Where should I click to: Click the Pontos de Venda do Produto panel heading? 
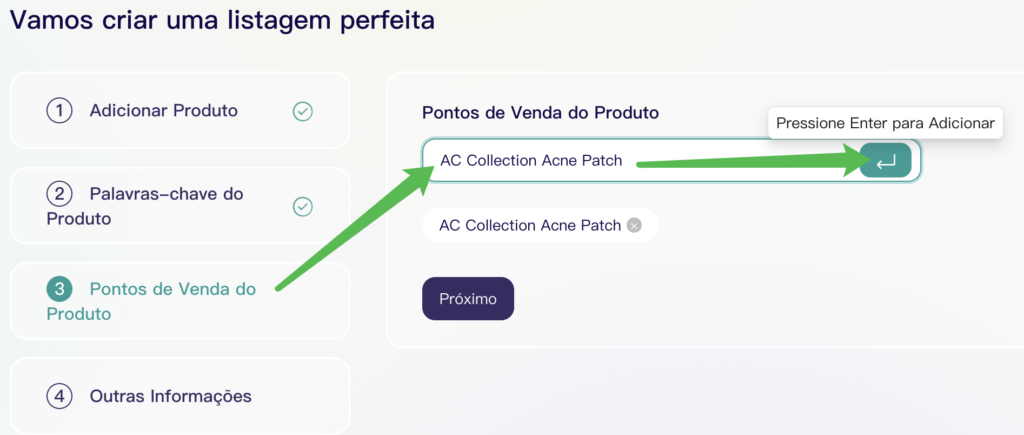(x=540, y=112)
